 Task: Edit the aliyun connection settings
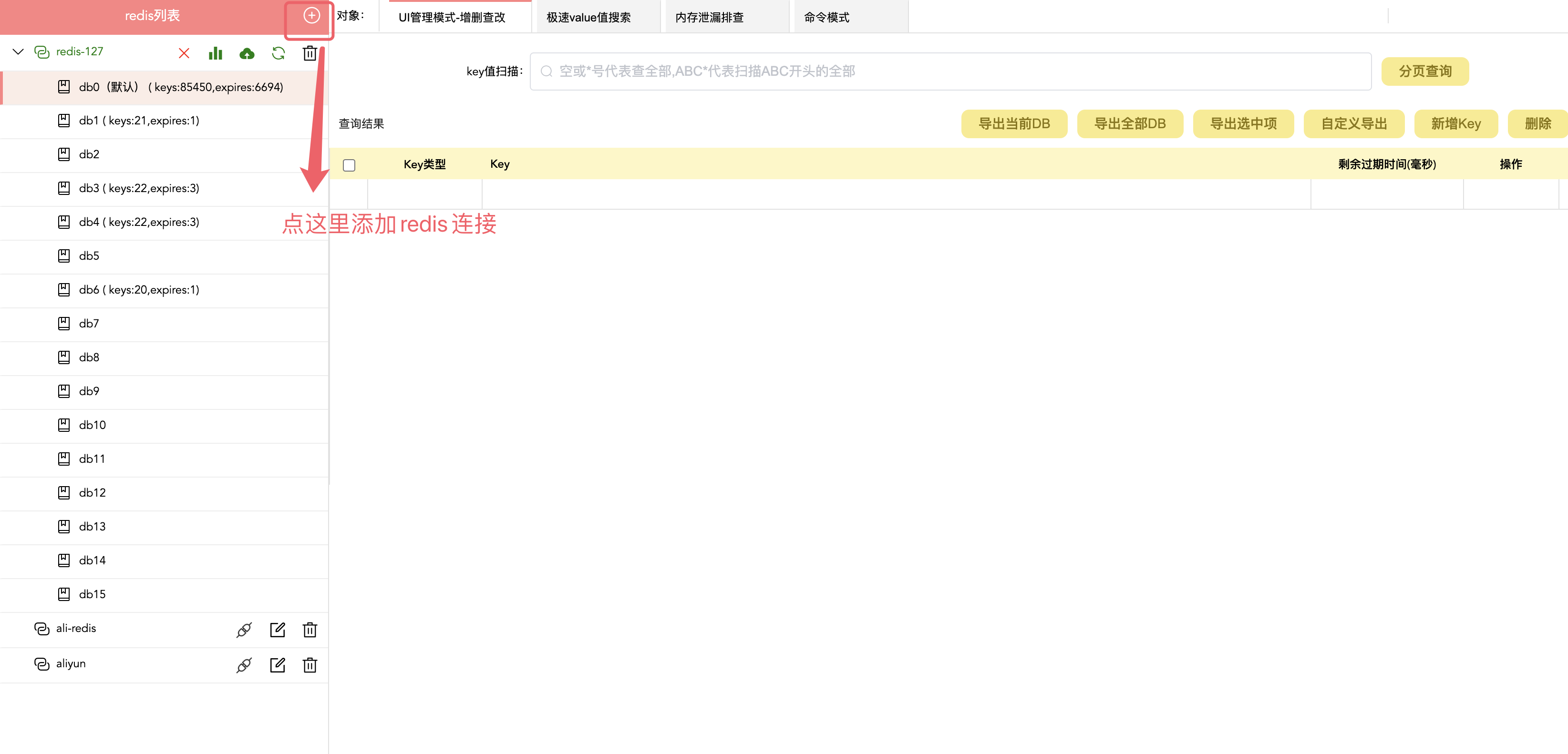pyautogui.click(x=277, y=664)
